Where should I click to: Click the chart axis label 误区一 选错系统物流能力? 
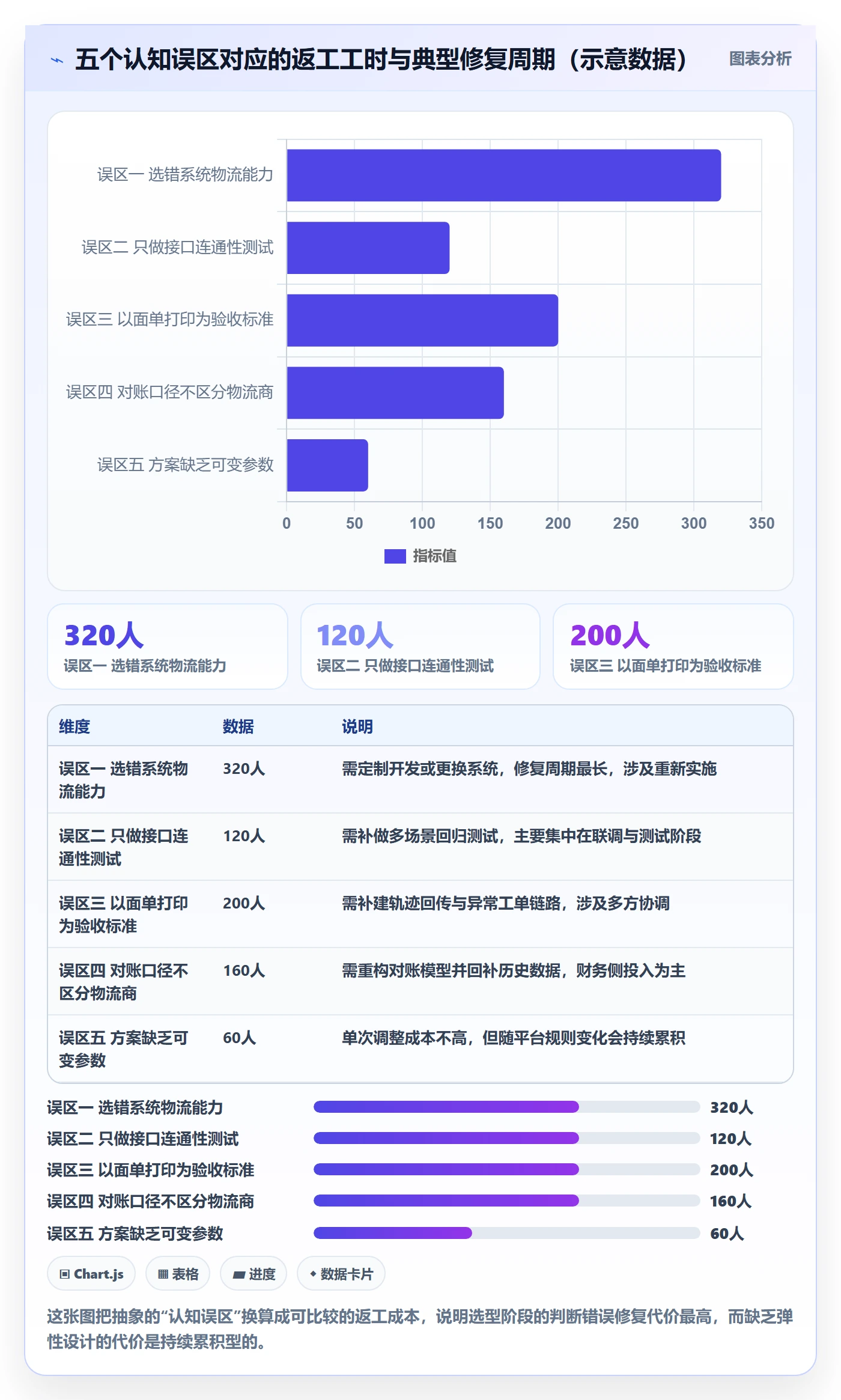(x=185, y=175)
